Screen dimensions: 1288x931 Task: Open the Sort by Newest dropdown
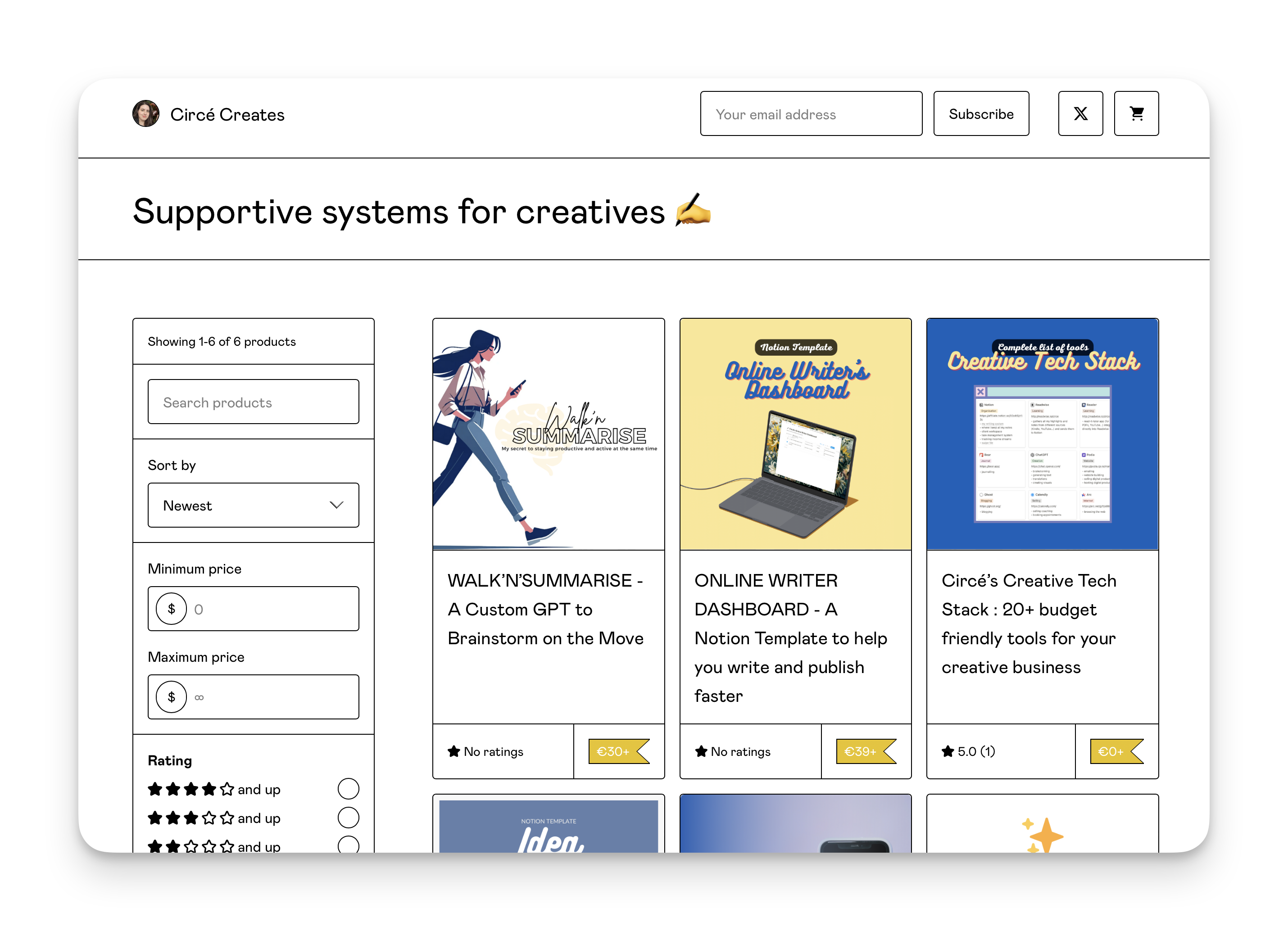click(253, 505)
